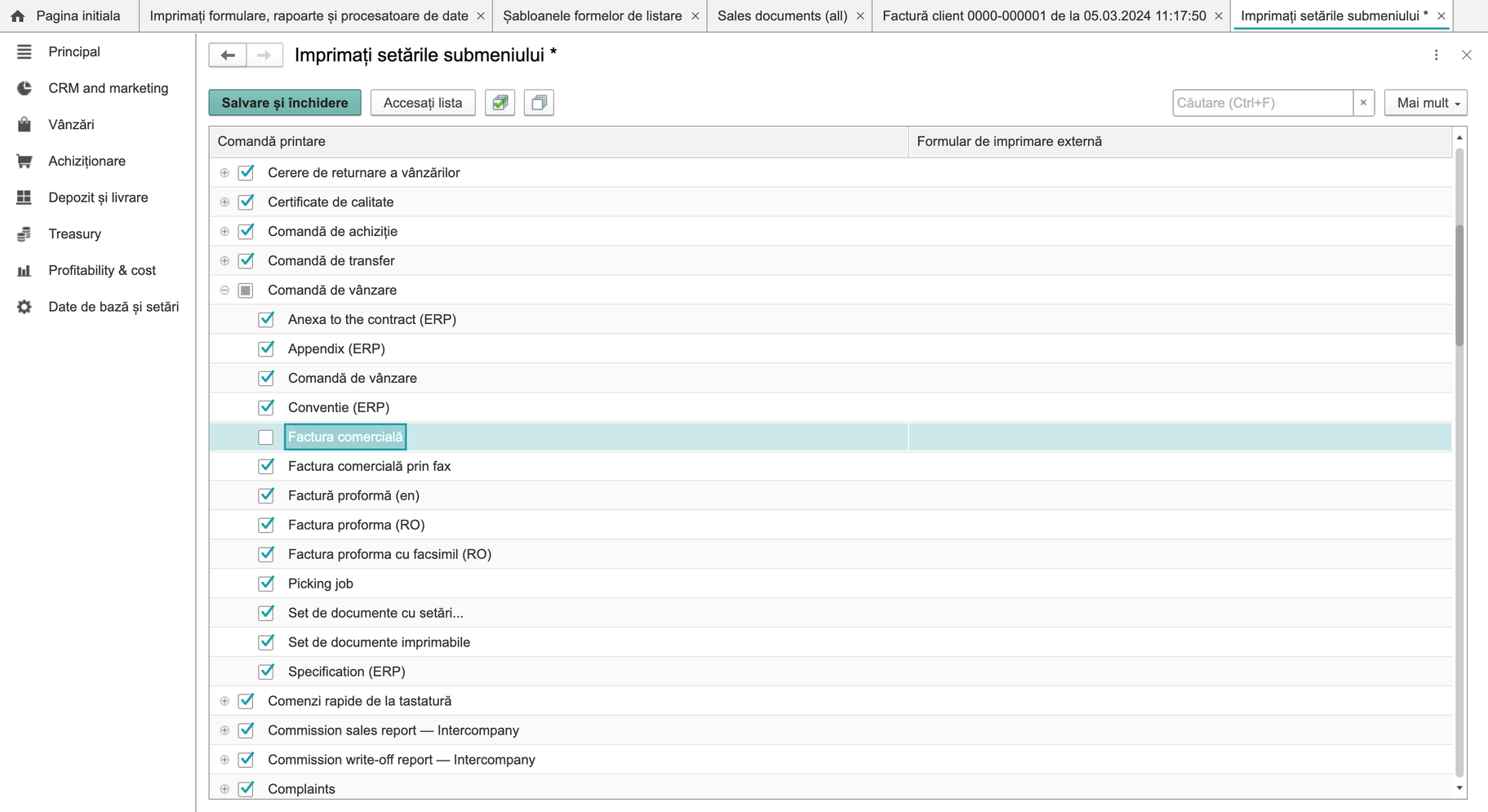Image resolution: width=1488 pixels, height=812 pixels.
Task: Expand the Comandă de transfer group
Action: click(x=224, y=260)
